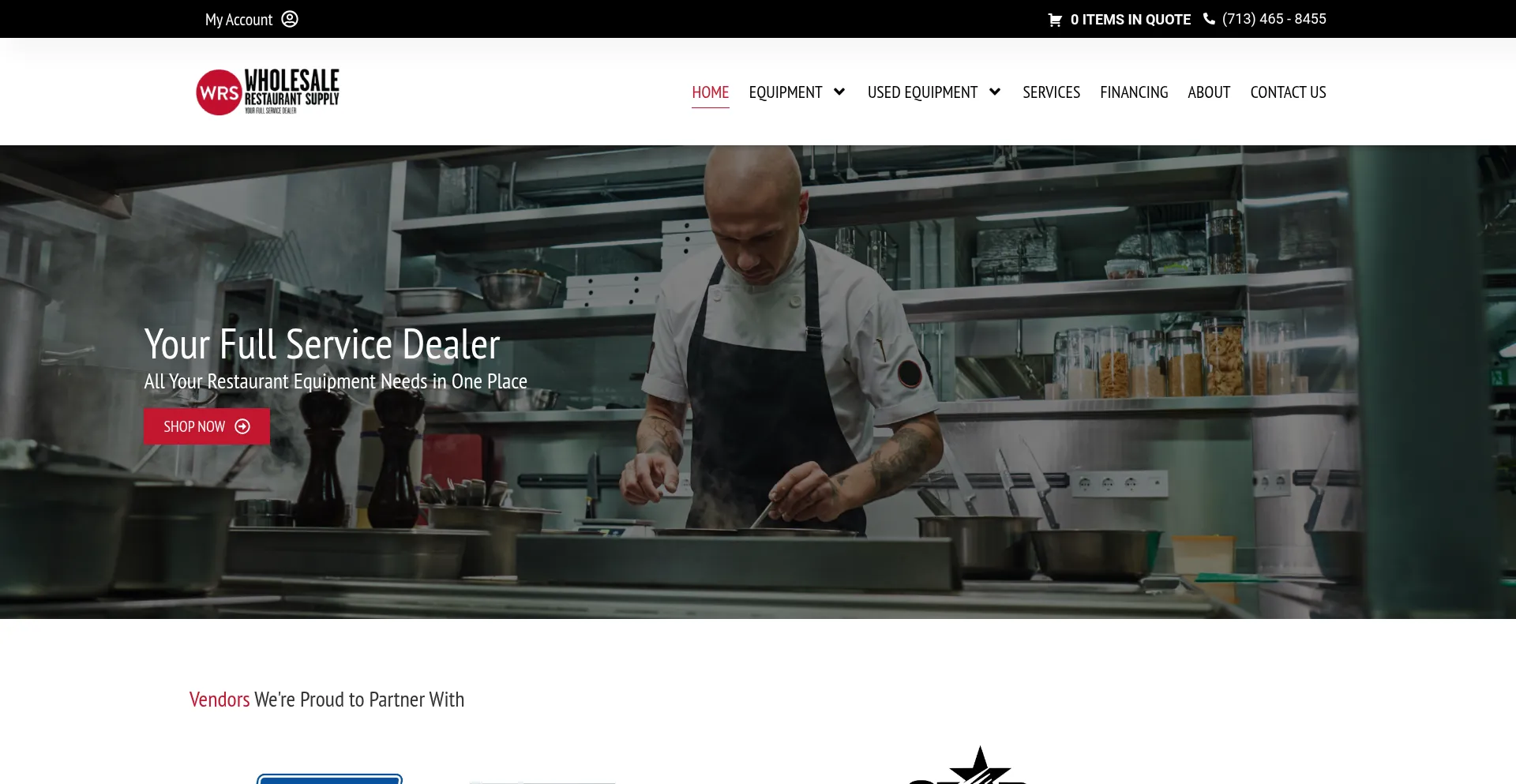
Task: Click the arrow circle icon in Shop Now
Action: [x=242, y=426]
